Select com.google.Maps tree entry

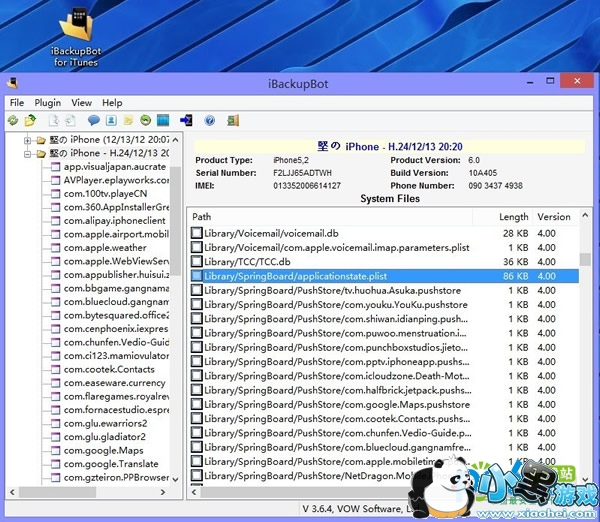[103, 451]
